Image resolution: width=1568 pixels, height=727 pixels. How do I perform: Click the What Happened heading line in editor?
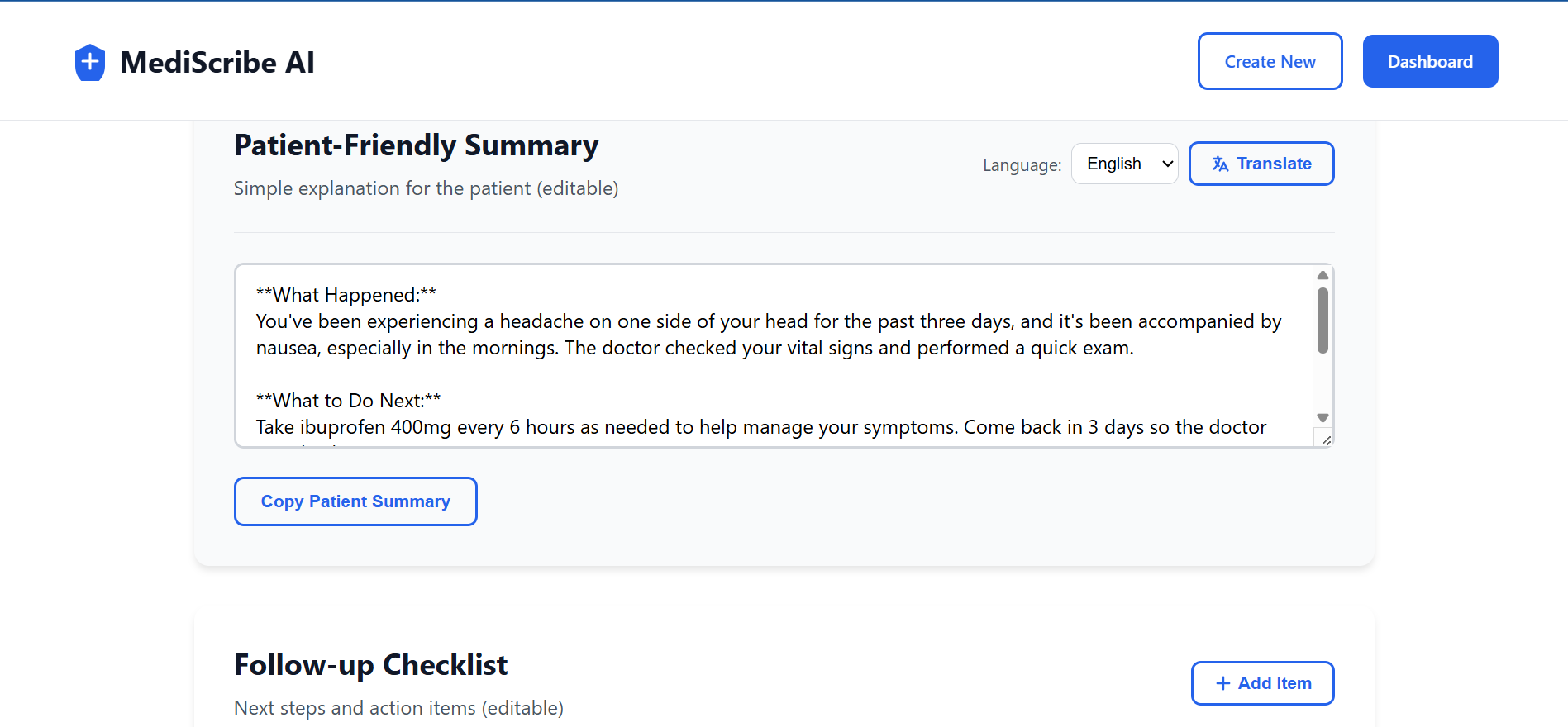click(346, 295)
